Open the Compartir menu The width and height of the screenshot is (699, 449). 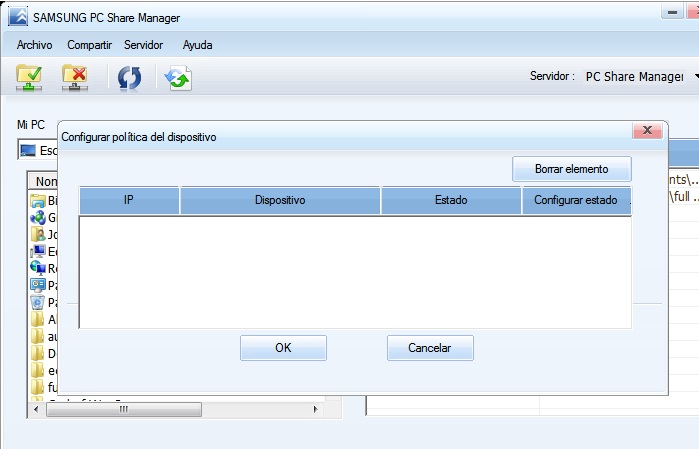tap(89, 45)
